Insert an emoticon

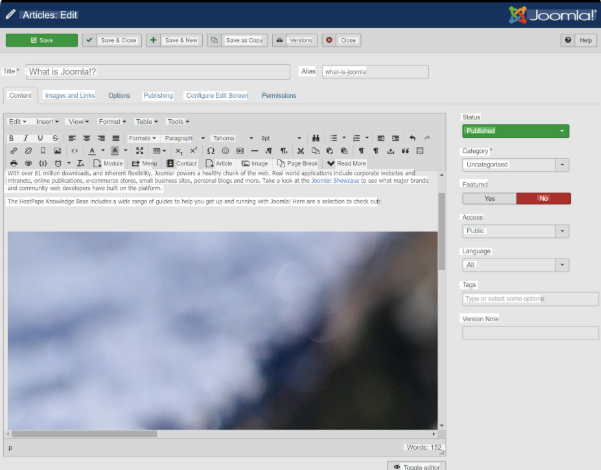225,151
